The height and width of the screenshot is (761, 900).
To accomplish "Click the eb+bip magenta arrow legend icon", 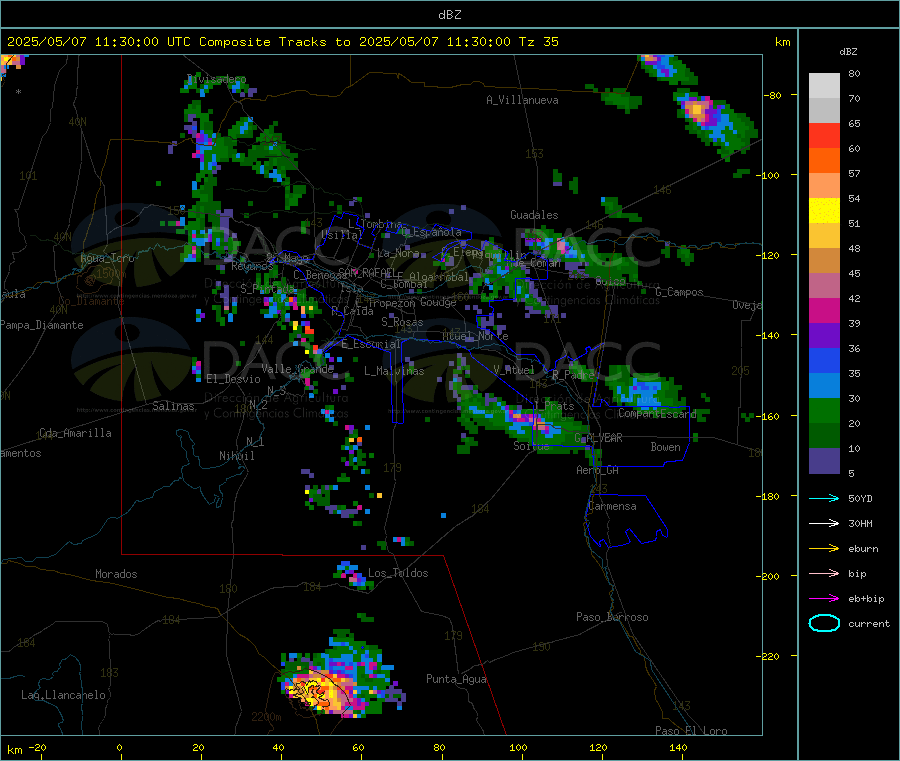I will click(824, 599).
